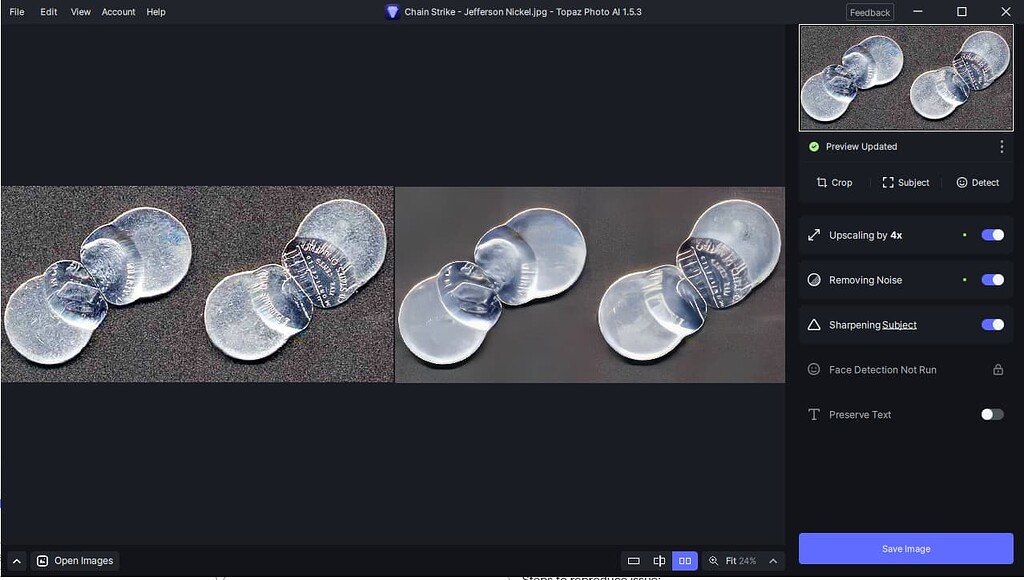The height and width of the screenshot is (580, 1024).
Task: Click the Save Image button
Action: (x=905, y=548)
